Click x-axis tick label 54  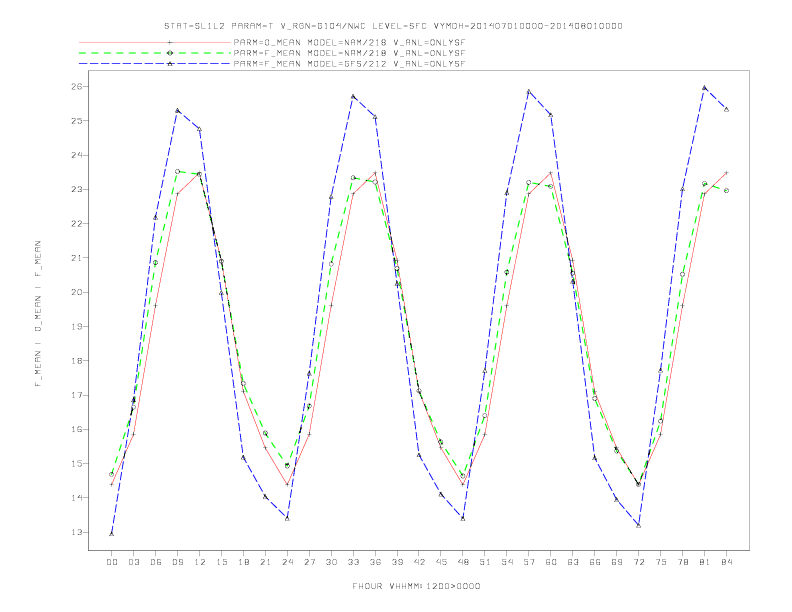(x=507, y=562)
